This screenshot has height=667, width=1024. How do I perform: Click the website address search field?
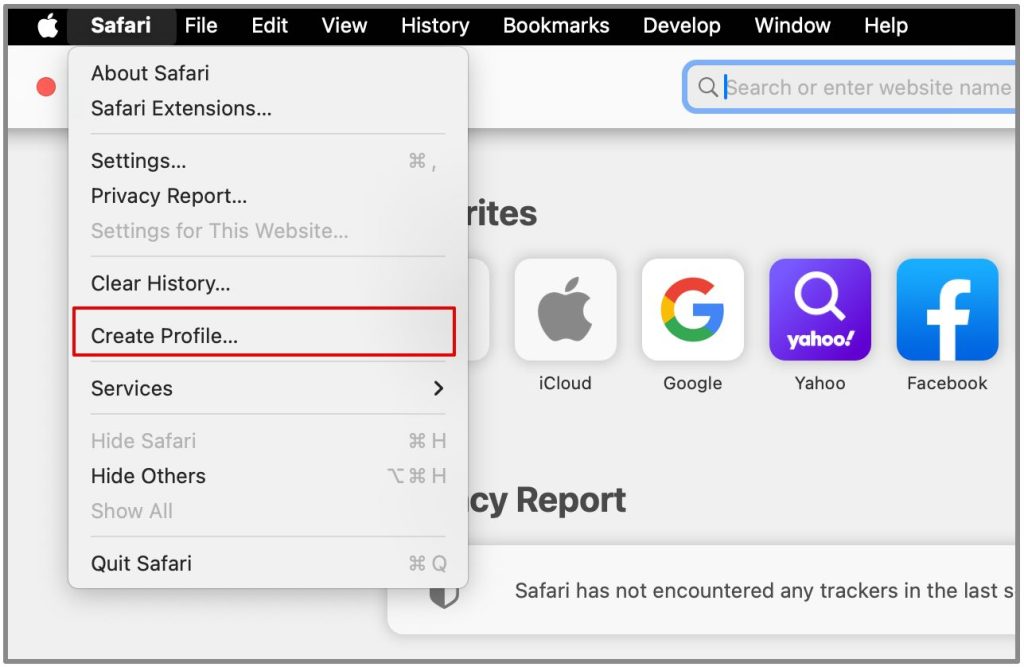[866, 88]
